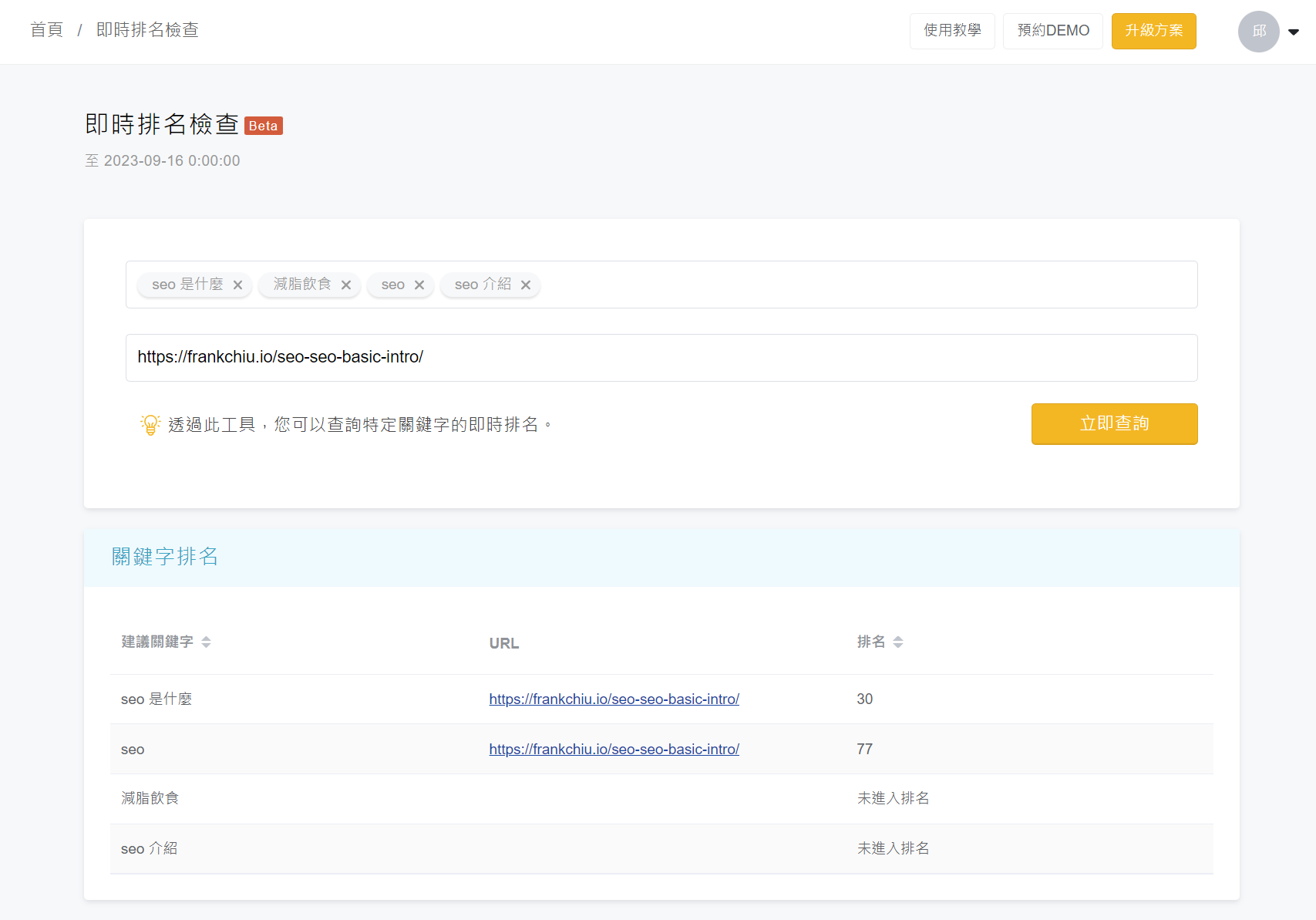The height and width of the screenshot is (920, 1316).
Task: Expand the account dropdown arrow
Action: [1294, 32]
